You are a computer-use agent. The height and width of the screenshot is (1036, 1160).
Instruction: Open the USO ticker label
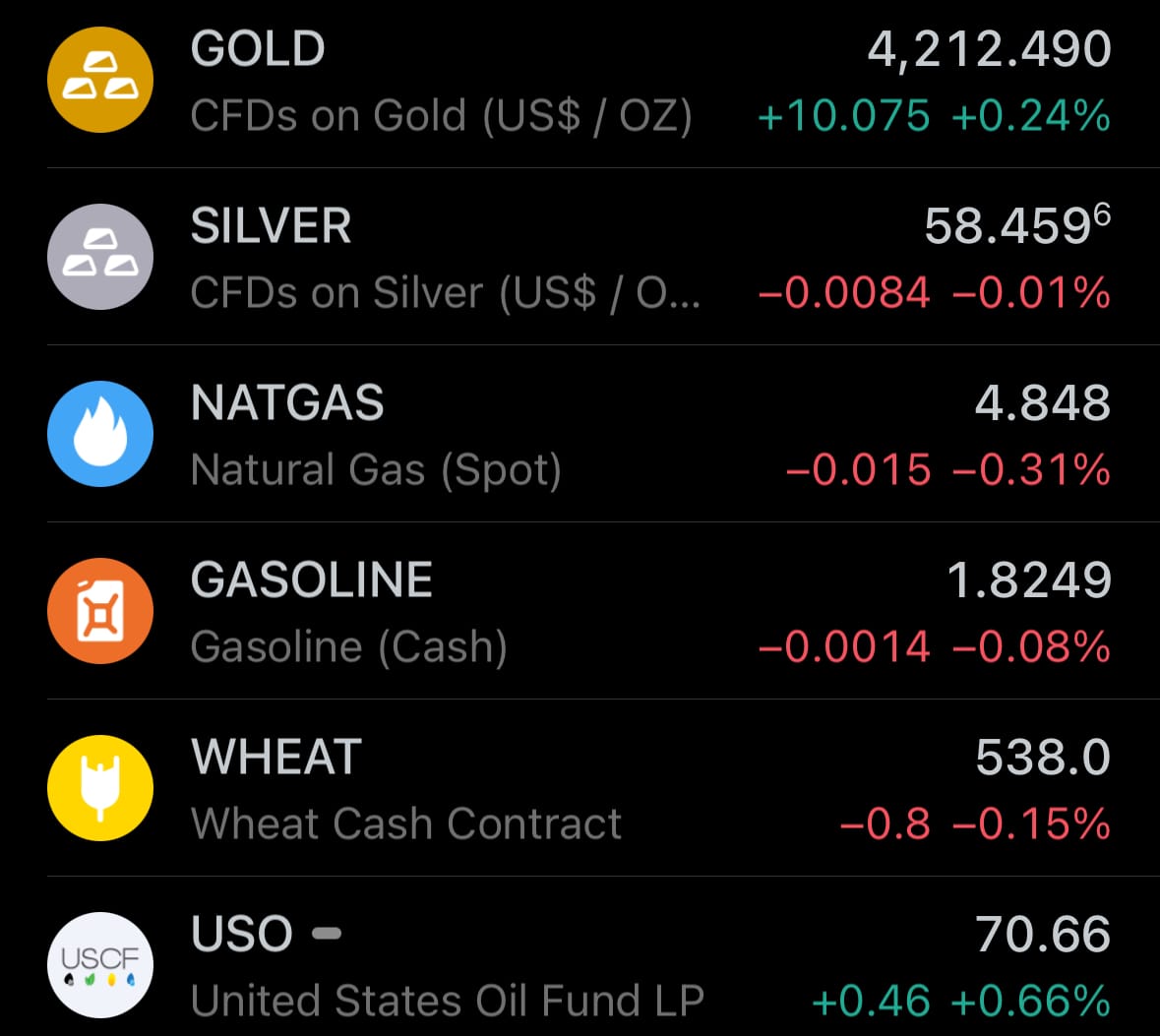point(242,935)
